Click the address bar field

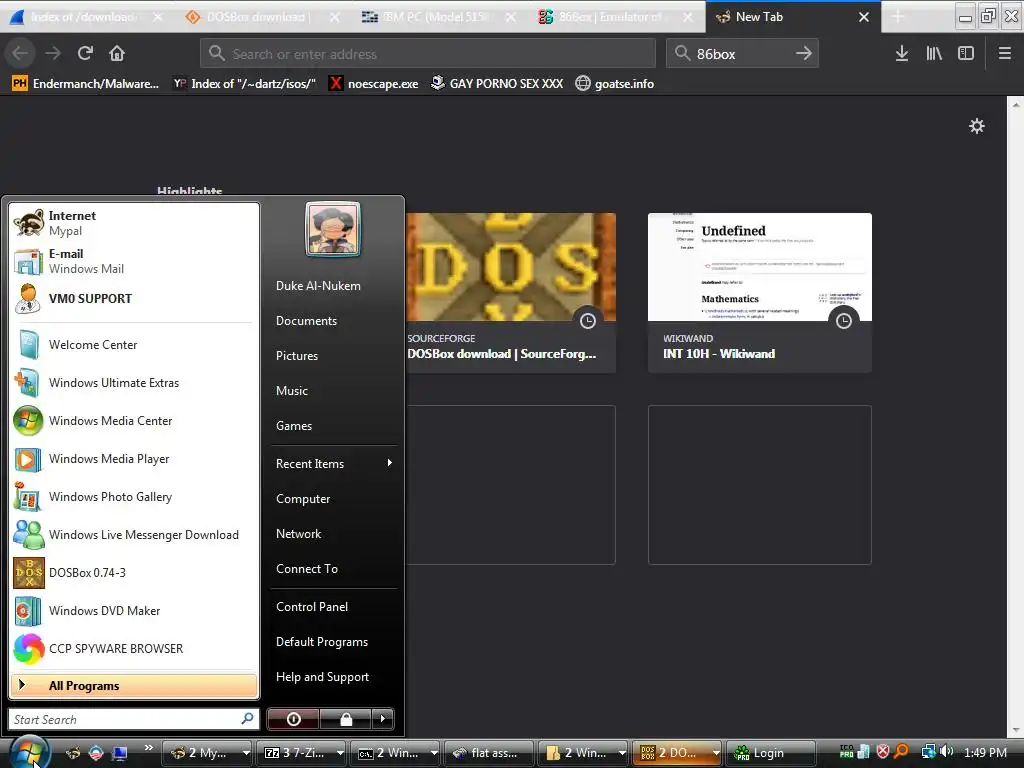tap(428, 53)
